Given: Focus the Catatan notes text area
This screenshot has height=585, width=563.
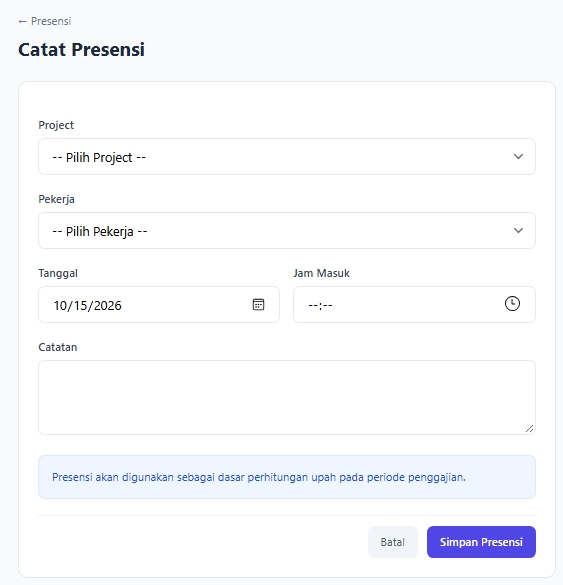Looking at the screenshot, I should coord(287,397).
